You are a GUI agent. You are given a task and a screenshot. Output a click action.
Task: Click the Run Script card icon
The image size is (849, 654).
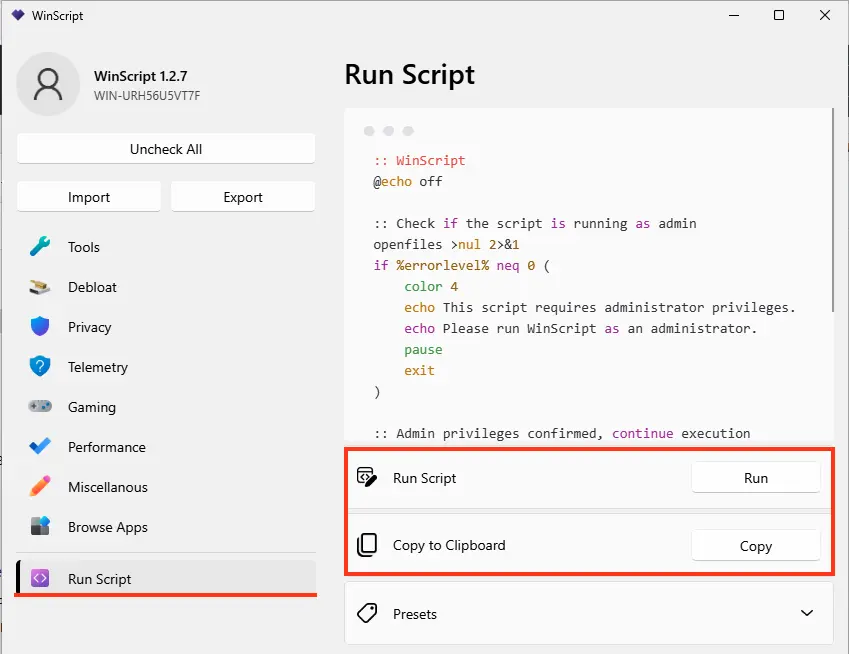pos(367,477)
